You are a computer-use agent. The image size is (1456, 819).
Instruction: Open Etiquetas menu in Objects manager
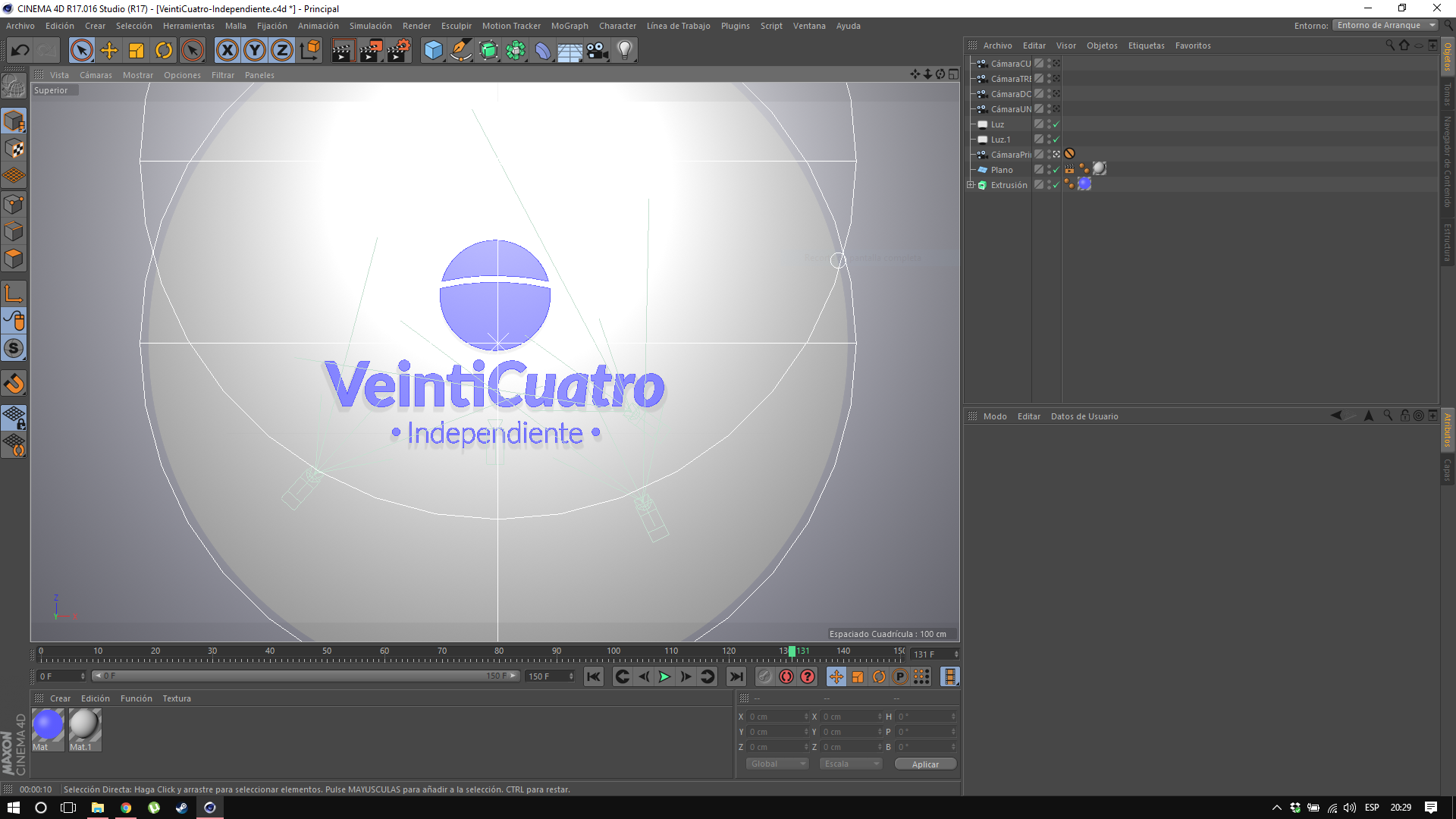pos(1146,45)
